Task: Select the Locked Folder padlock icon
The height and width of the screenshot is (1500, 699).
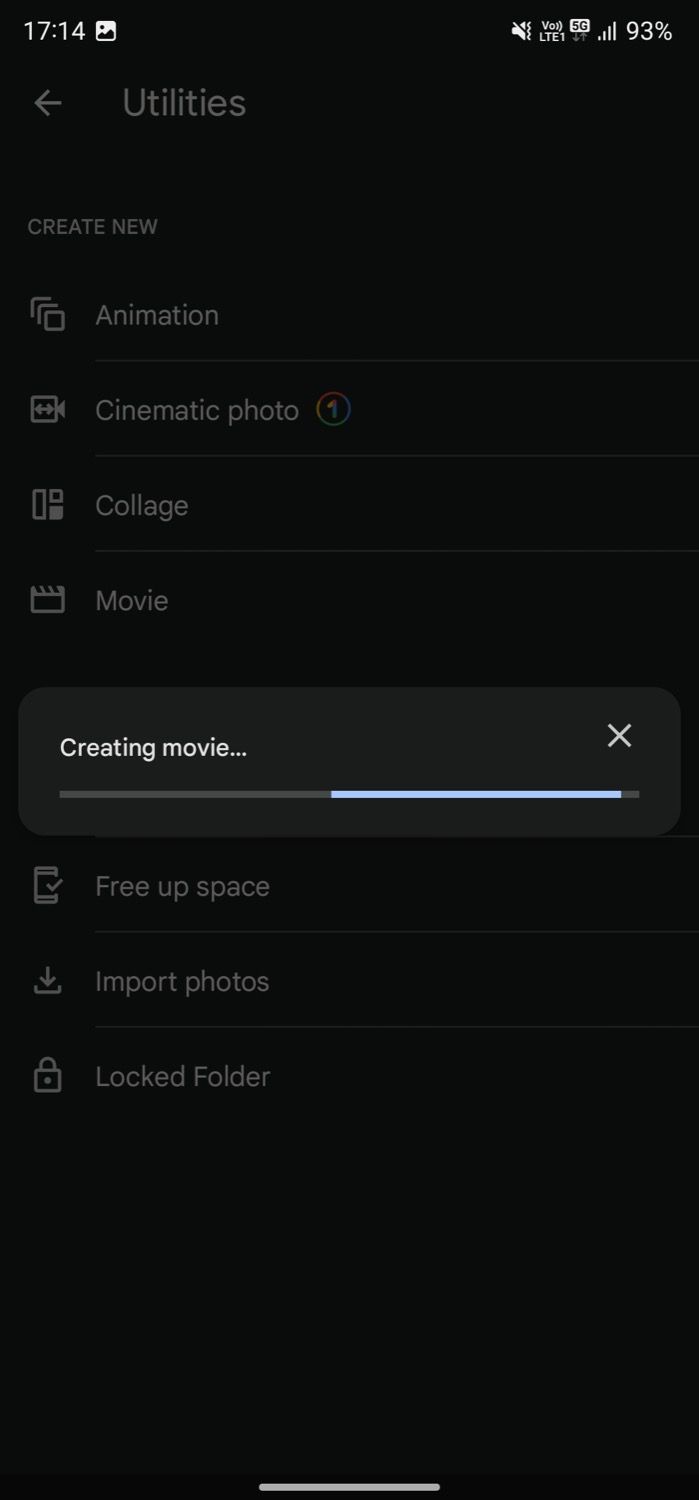Action: click(x=46, y=1076)
